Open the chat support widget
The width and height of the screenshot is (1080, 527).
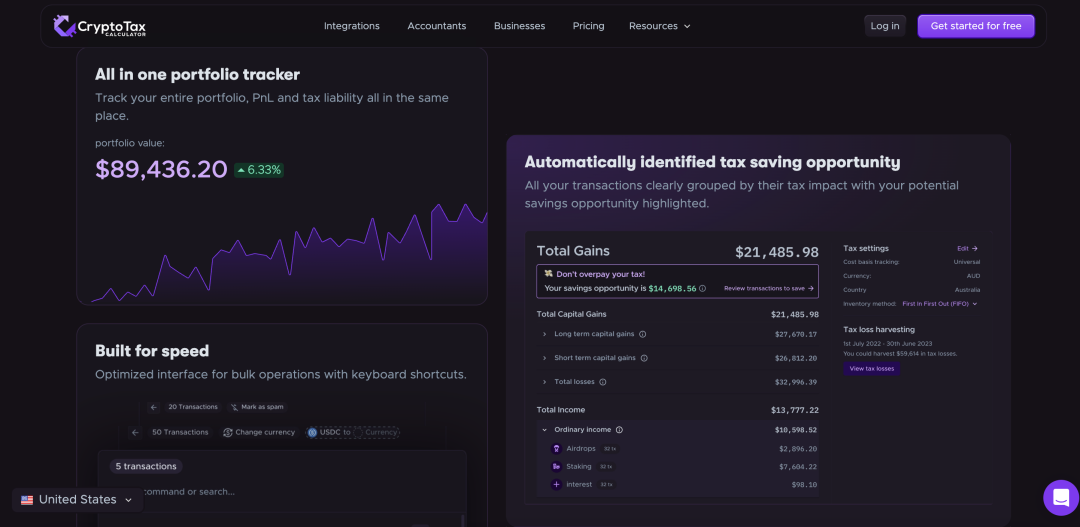click(x=1060, y=497)
